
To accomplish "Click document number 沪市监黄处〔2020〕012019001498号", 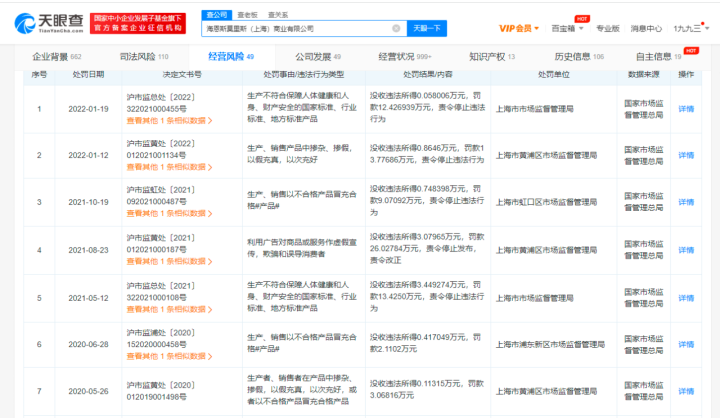I will pos(161,391).
